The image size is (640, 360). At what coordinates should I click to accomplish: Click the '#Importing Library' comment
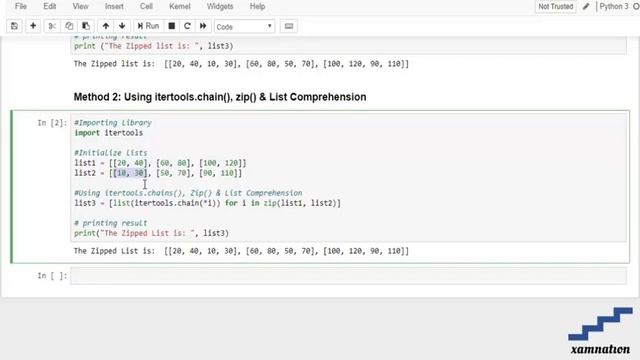point(113,122)
